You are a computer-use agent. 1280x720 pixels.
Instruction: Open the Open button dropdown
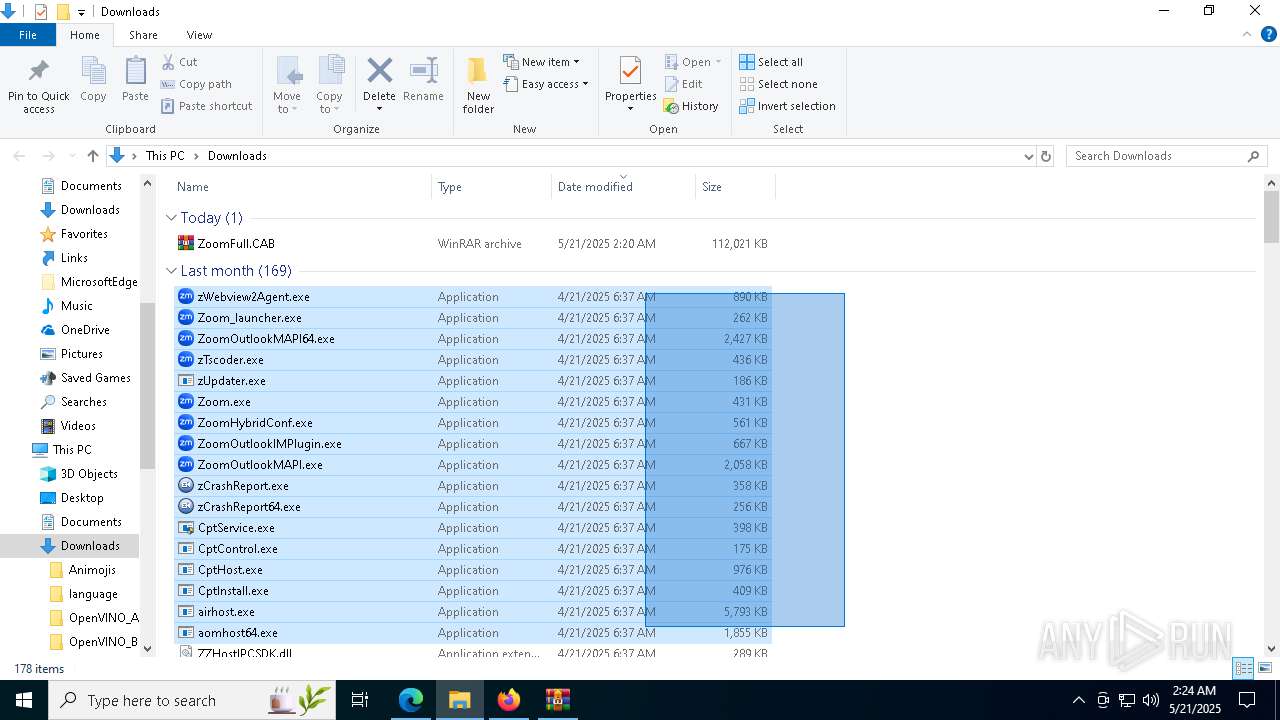click(x=693, y=62)
